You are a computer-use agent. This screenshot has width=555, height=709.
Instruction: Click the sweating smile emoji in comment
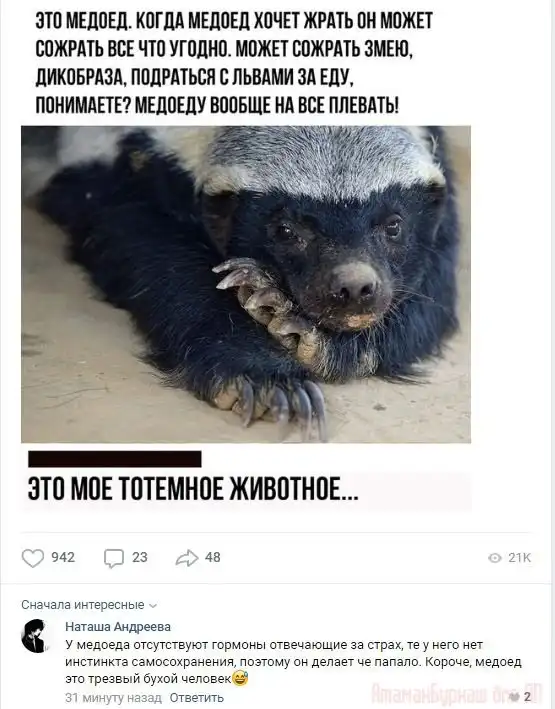point(240,678)
